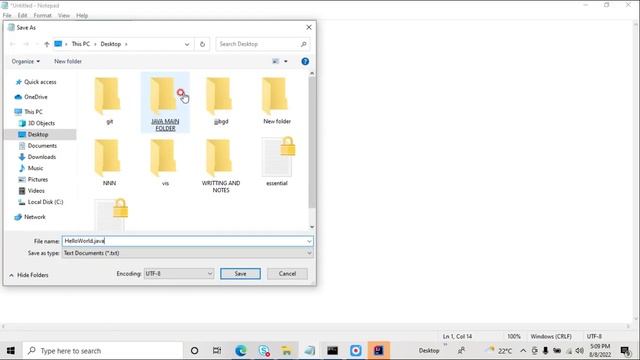Open the Encoding UTF-8 dropdown
Screen dimensions: 640x360
point(178,273)
